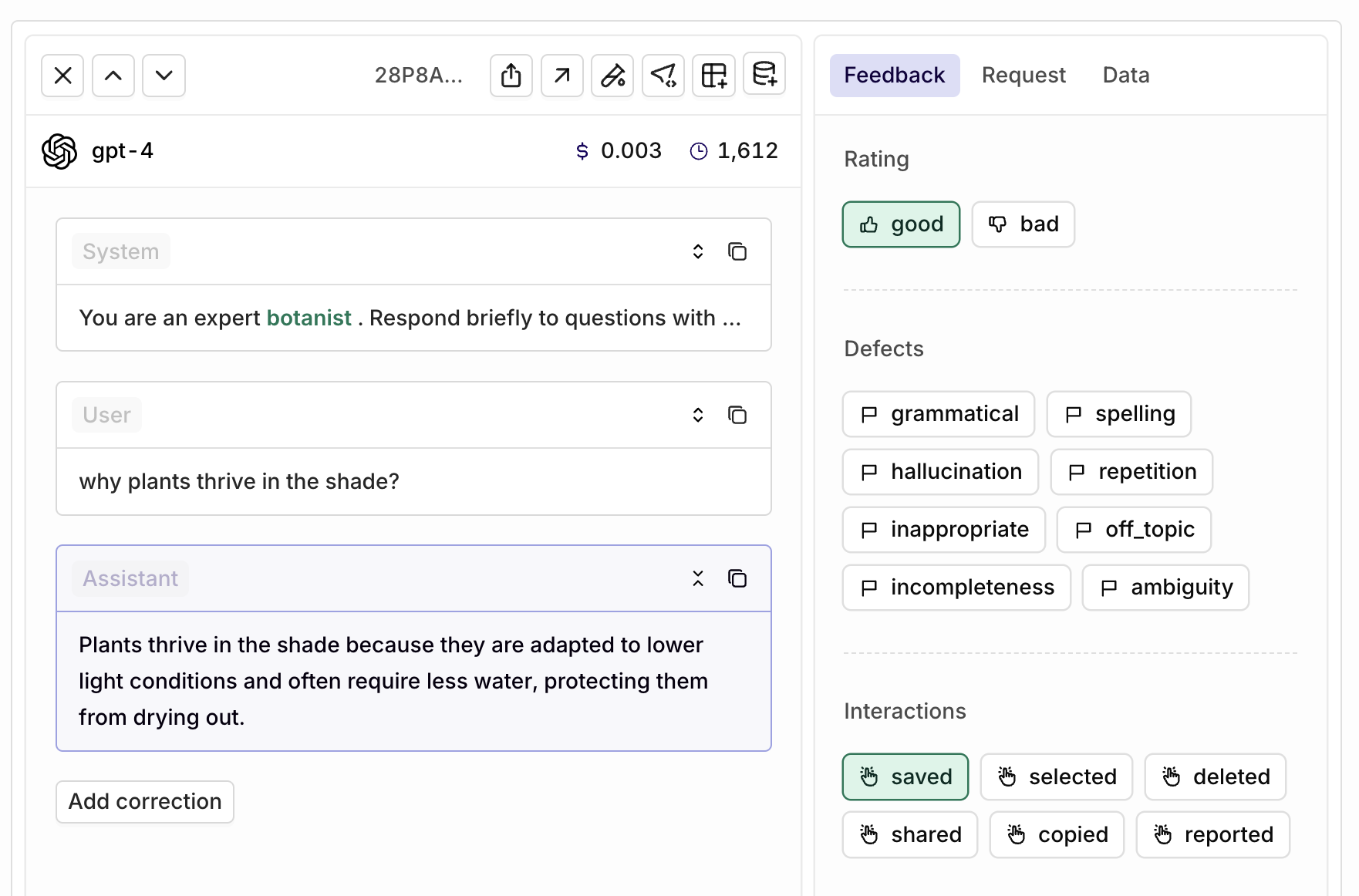Copy the System message content
This screenshot has width=1359, height=896.
click(737, 251)
